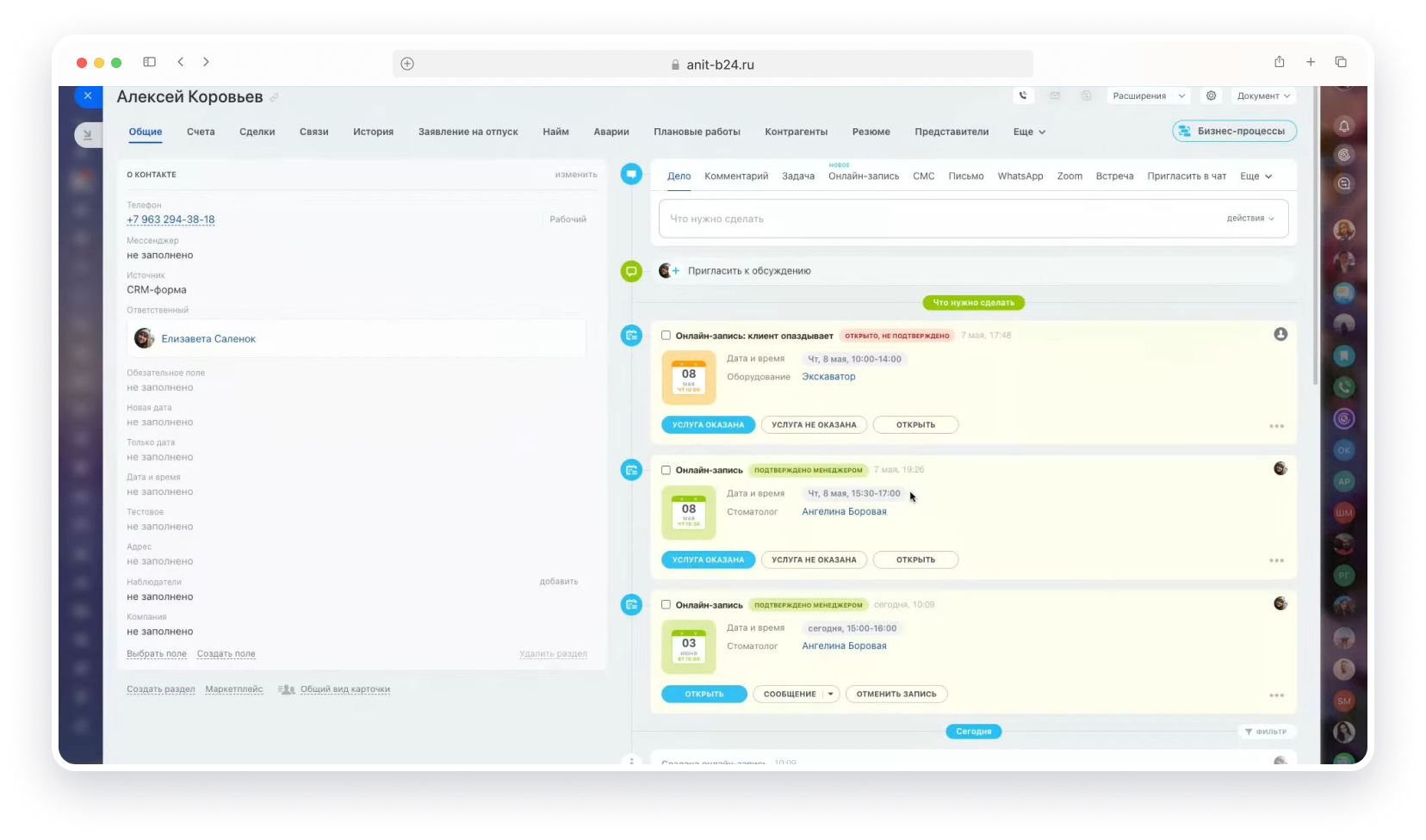Tick the checkbox on the 15:30-17:00 appointment

point(666,470)
